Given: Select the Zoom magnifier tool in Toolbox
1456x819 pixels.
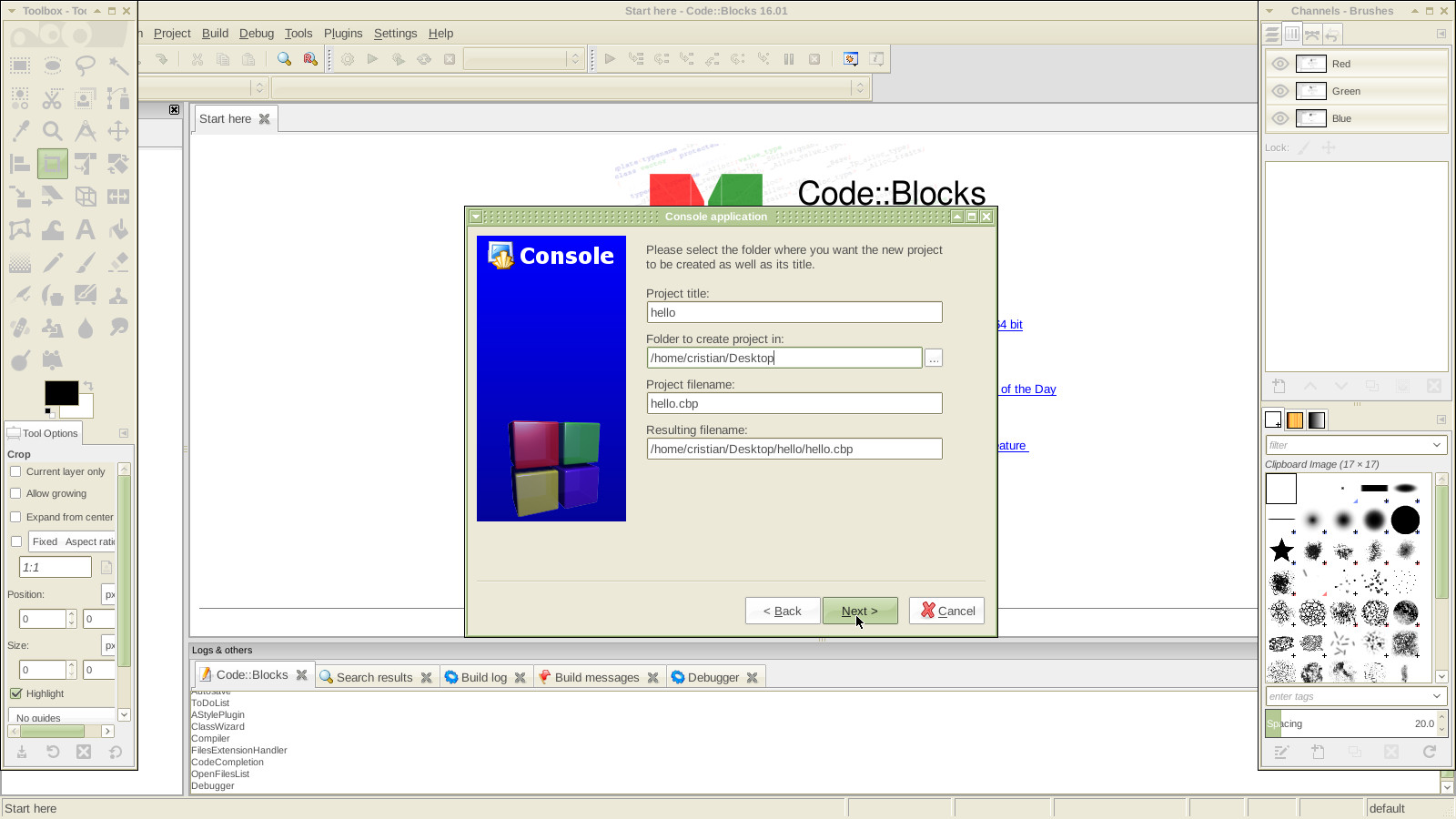Looking at the screenshot, I should pos(53,131).
